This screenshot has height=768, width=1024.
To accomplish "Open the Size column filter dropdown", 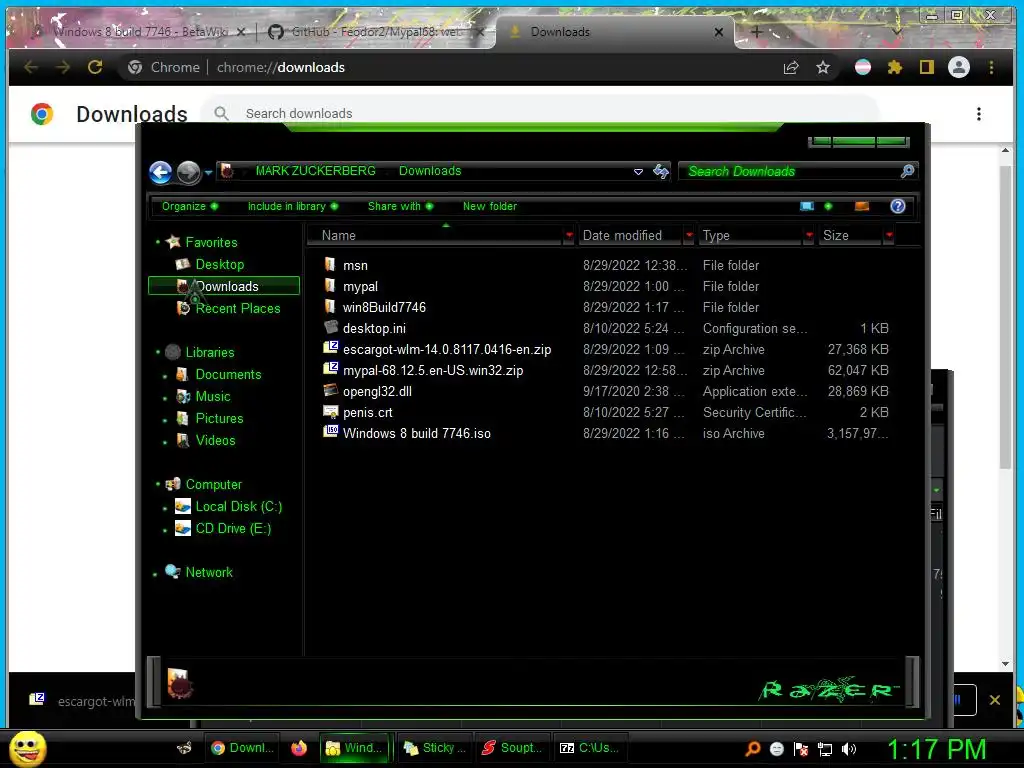I will [x=889, y=235].
